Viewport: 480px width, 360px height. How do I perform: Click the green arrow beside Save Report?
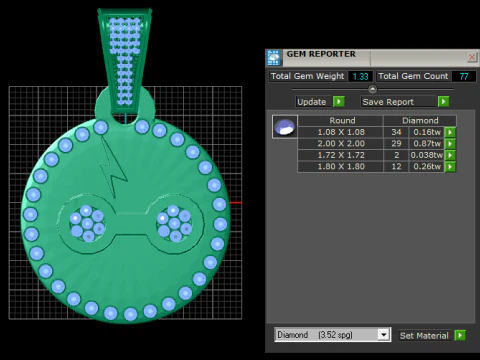click(x=443, y=101)
